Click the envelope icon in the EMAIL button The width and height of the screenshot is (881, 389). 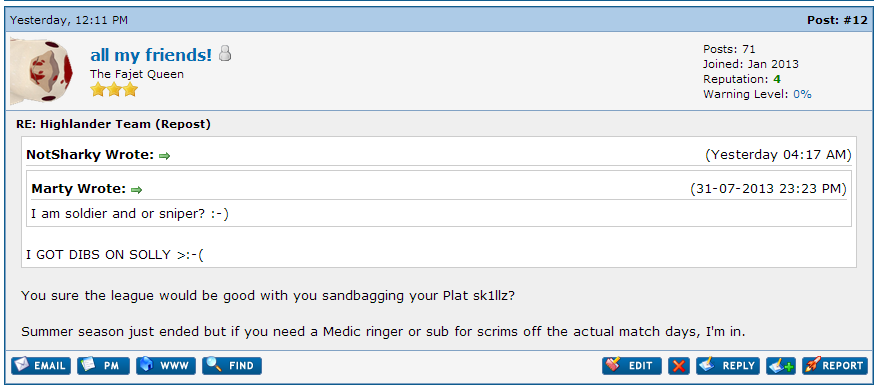point(22,365)
